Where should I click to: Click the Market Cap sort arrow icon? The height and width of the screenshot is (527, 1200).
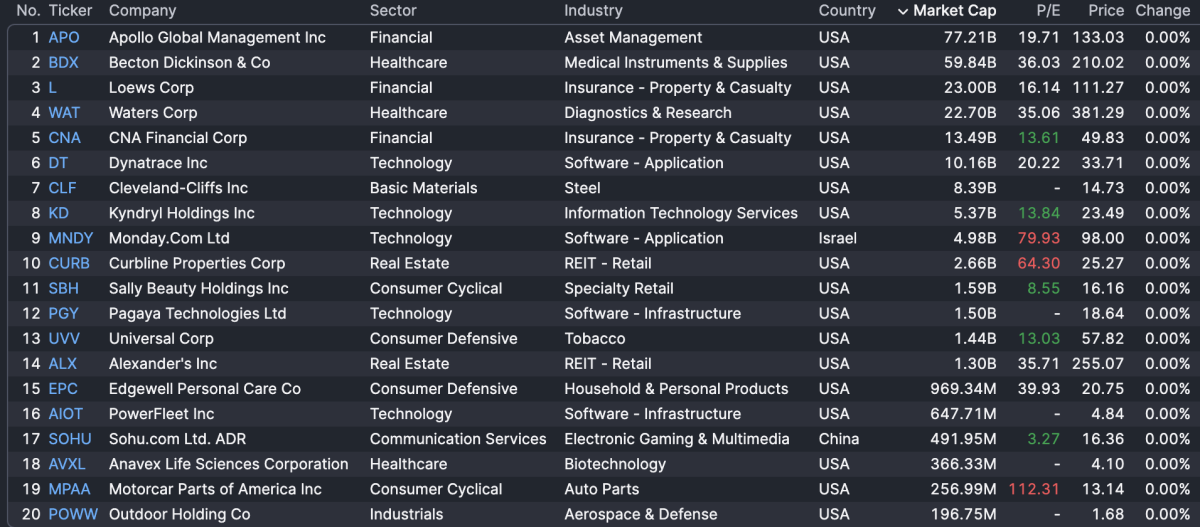tap(903, 11)
